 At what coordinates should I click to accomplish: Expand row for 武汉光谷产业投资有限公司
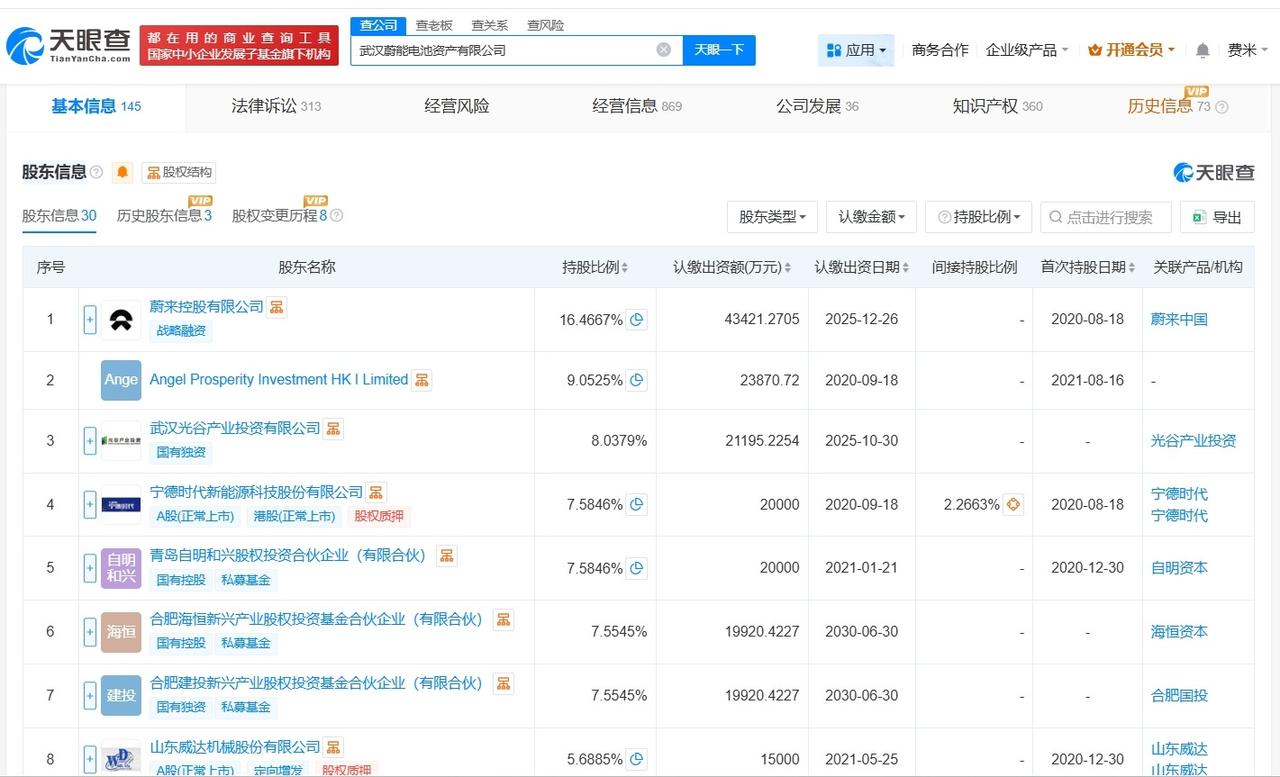click(x=90, y=441)
